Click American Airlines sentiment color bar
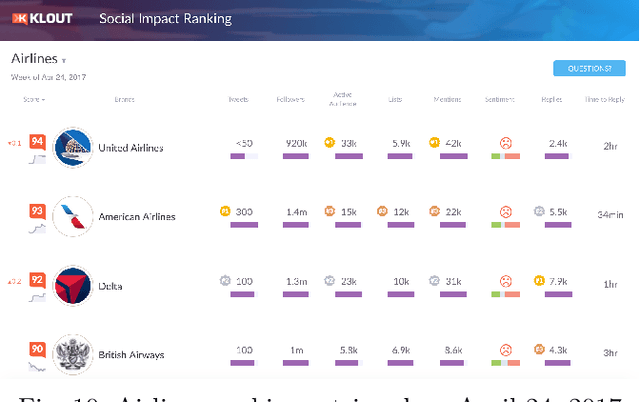 (505, 225)
